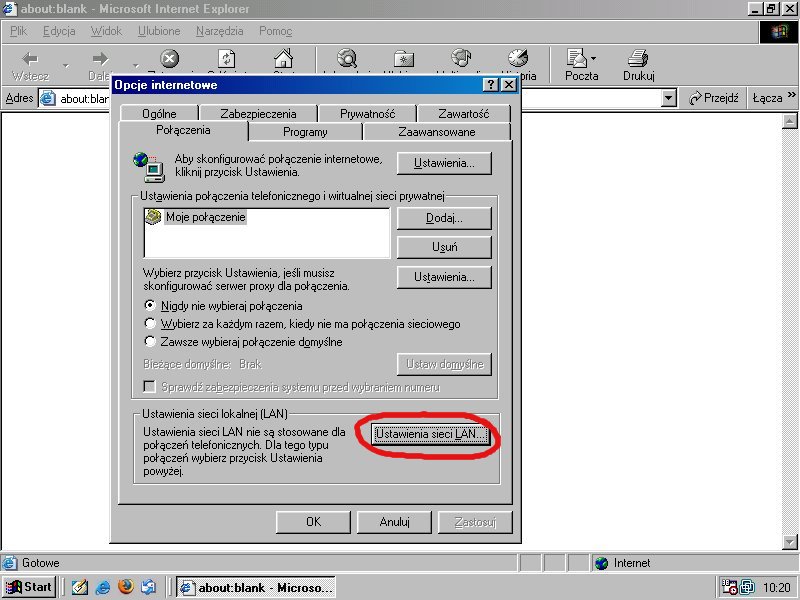800x600 pixels.
Task: Select 'Zawsze wybieraj połączenie domyślne' radio option
Action: [x=149, y=341]
